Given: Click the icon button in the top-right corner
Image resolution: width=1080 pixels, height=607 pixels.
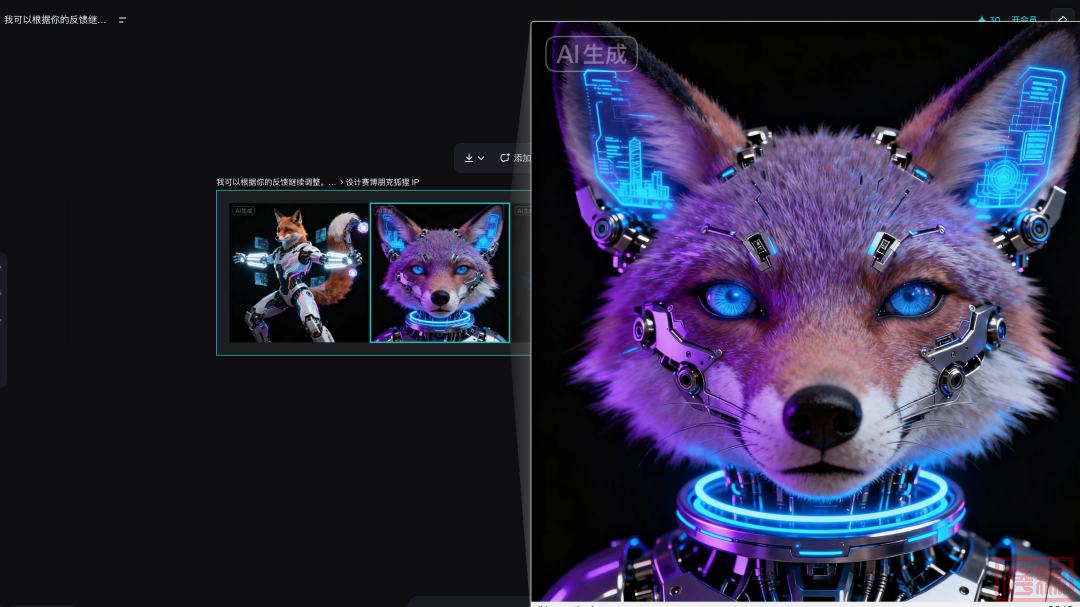Looking at the screenshot, I should [1062, 20].
